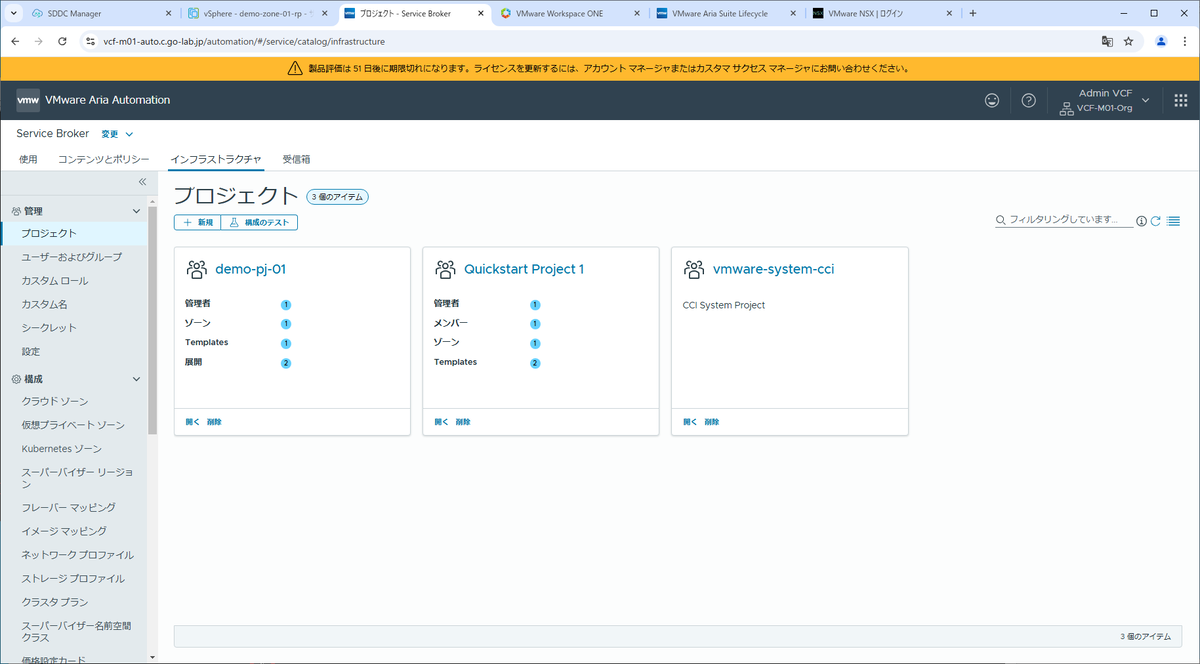1200x664 pixels.
Task: Switch to the 受信箱 tab
Action: tap(296, 159)
